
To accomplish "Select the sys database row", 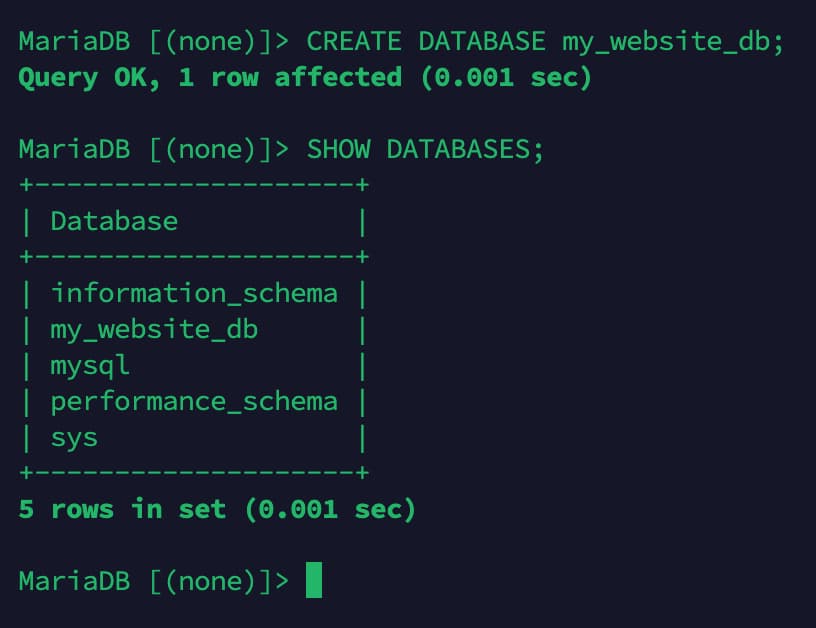I will pos(74,437).
